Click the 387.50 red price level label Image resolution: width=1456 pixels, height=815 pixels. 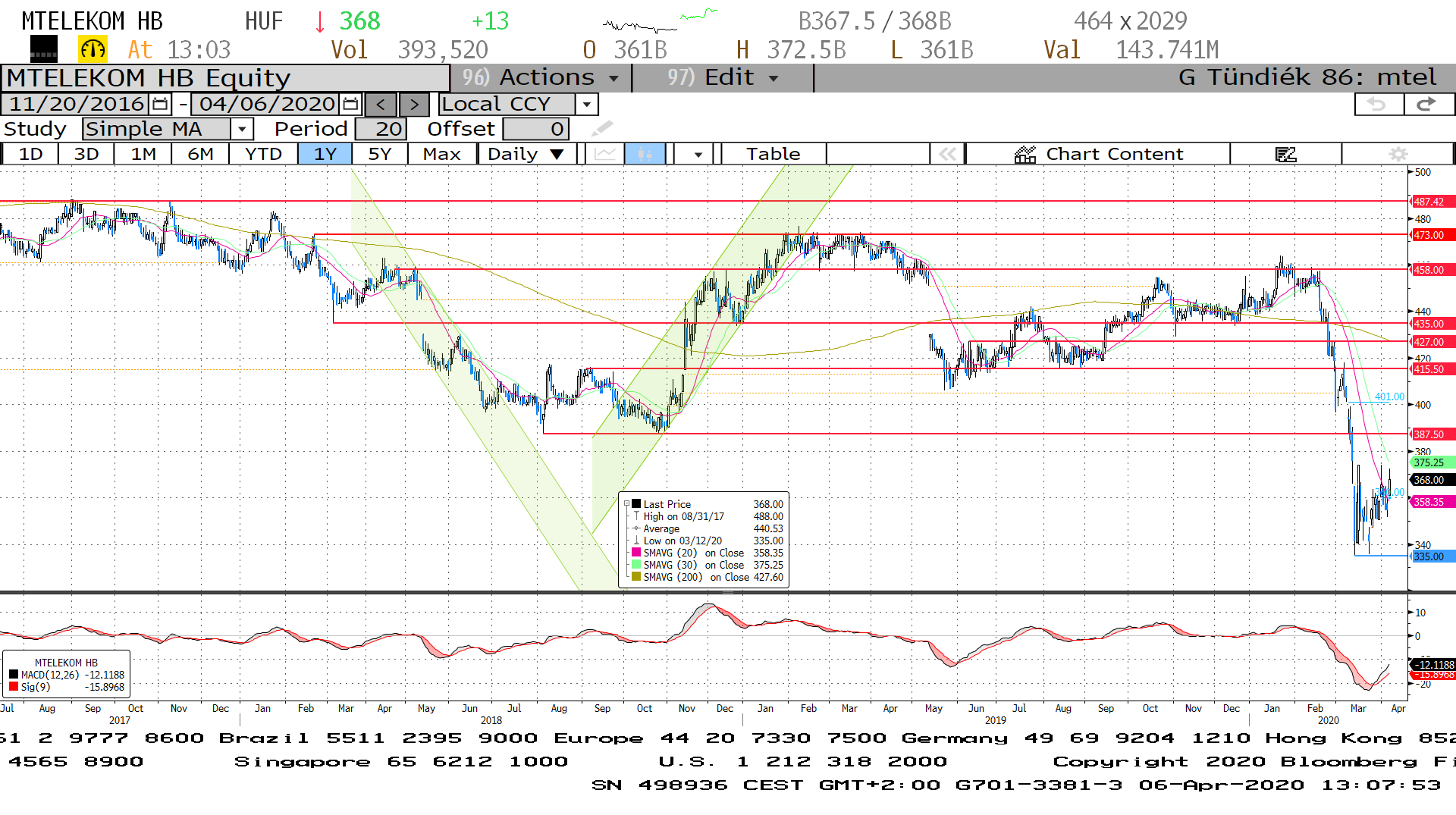coord(1432,434)
